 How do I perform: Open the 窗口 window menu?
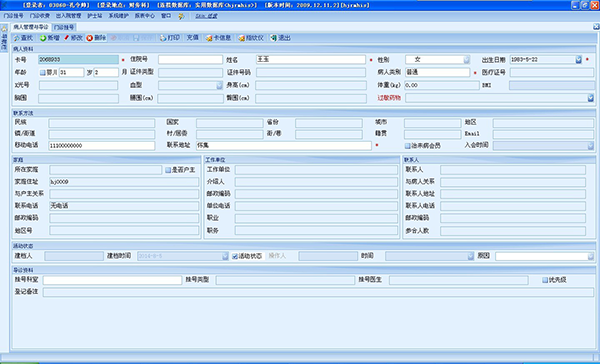click(x=166, y=16)
